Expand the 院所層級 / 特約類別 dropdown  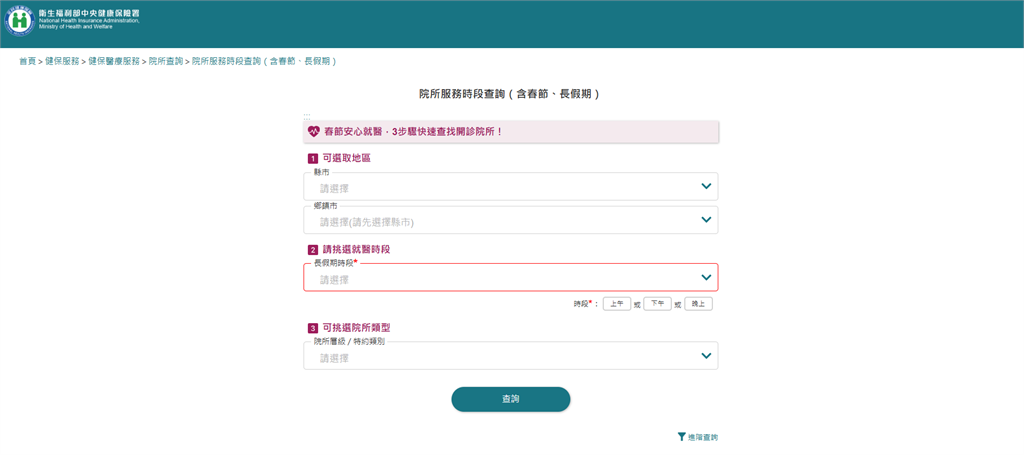click(510, 357)
